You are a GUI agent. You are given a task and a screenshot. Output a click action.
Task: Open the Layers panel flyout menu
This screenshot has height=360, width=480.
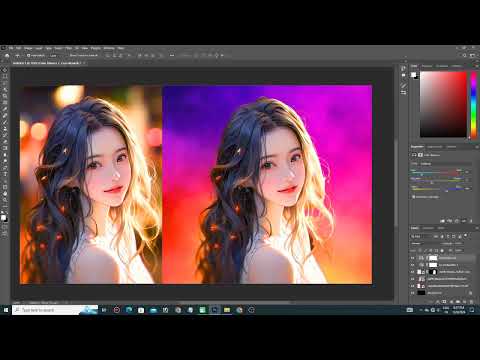click(x=477, y=228)
